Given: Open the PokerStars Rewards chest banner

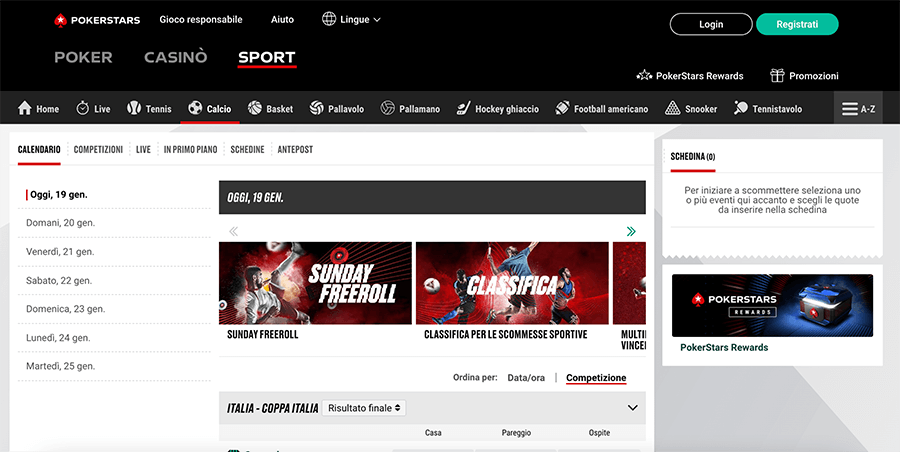Looking at the screenshot, I should point(772,306).
